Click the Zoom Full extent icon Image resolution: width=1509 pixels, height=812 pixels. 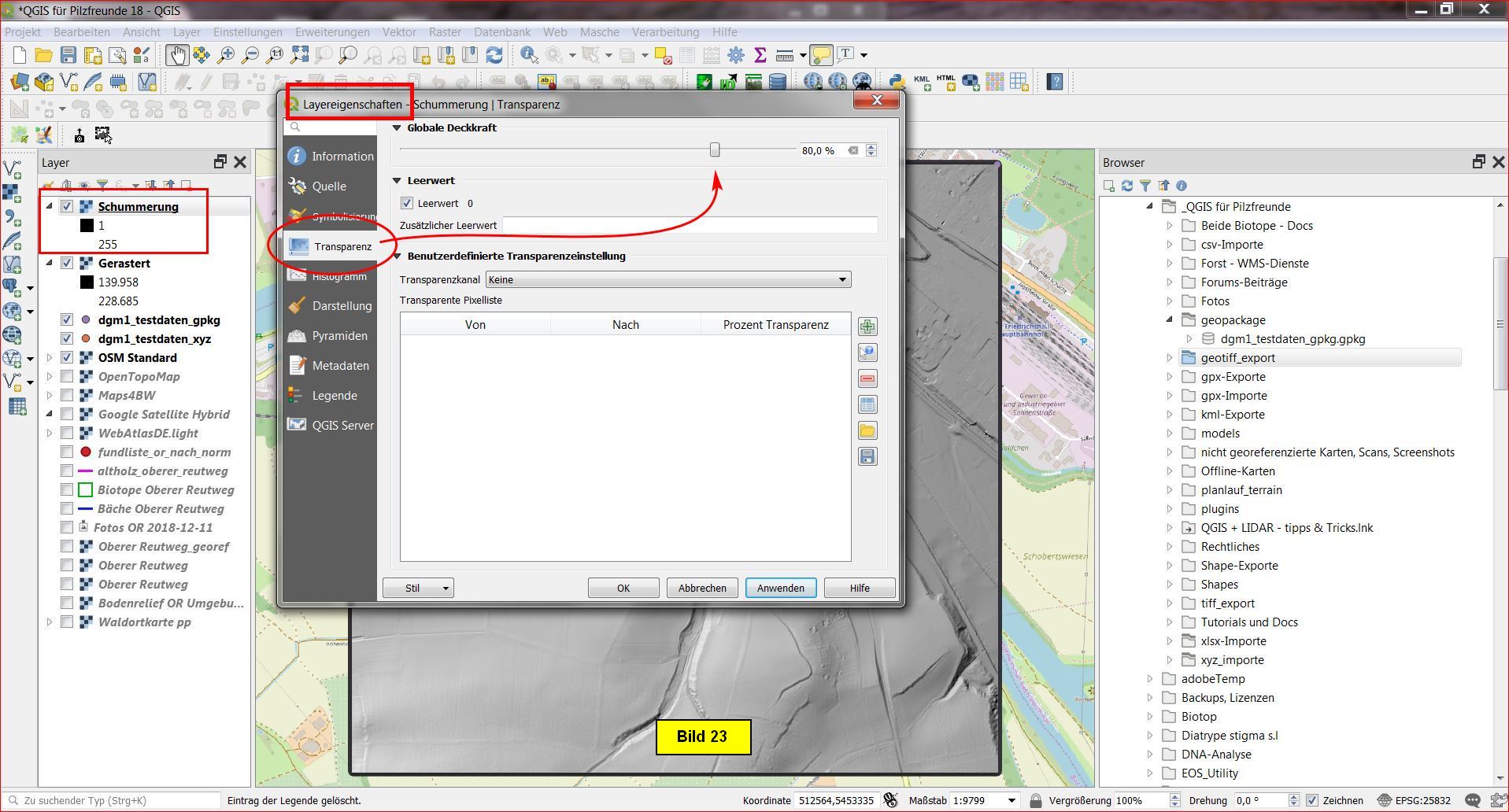click(299, 55)
